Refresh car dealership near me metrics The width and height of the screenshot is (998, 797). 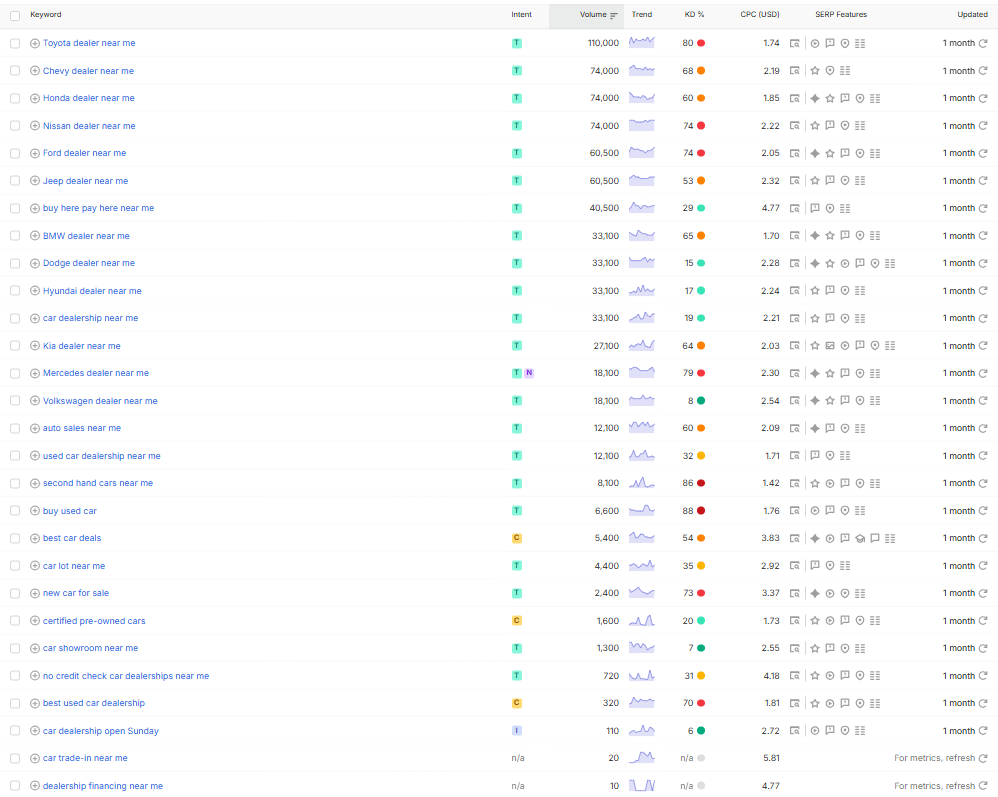[983, 318]
